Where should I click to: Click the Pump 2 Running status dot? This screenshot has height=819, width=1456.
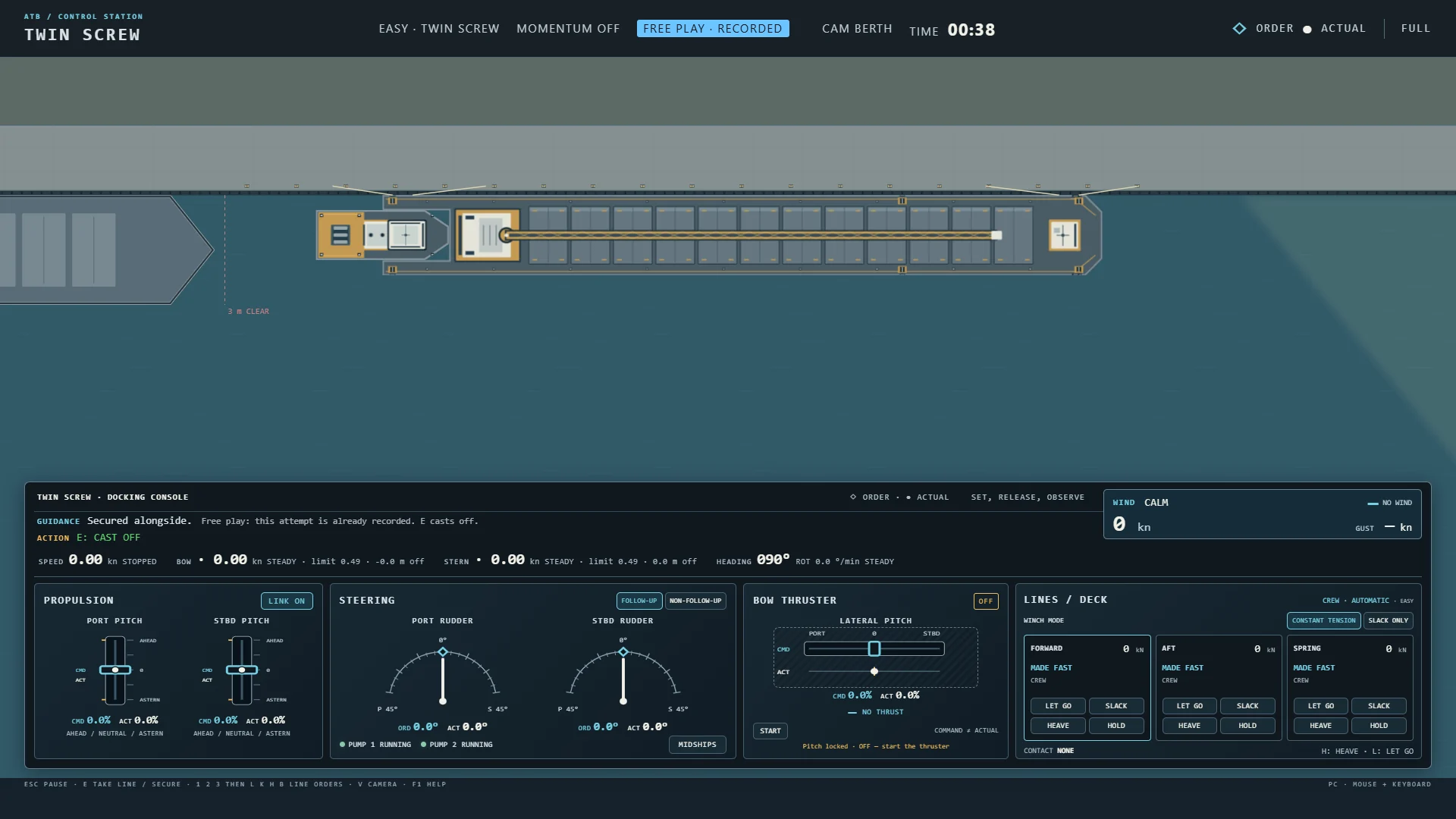click(424, 745)
